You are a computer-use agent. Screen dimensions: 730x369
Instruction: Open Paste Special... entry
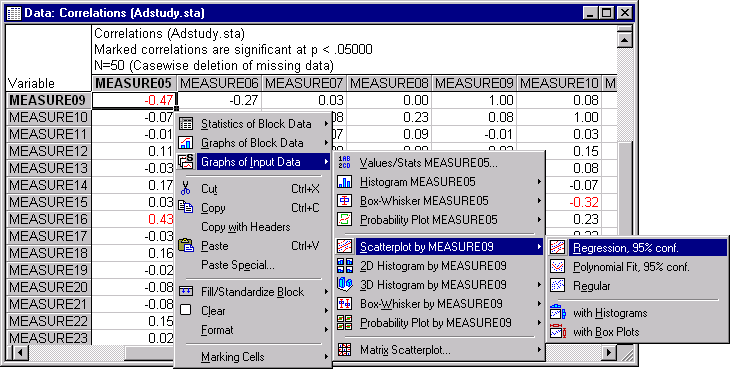(x=253, y=265)
